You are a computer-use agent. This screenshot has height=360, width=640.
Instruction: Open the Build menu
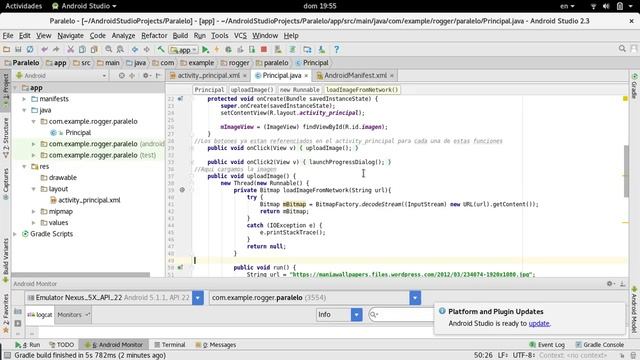coord(180,36)
